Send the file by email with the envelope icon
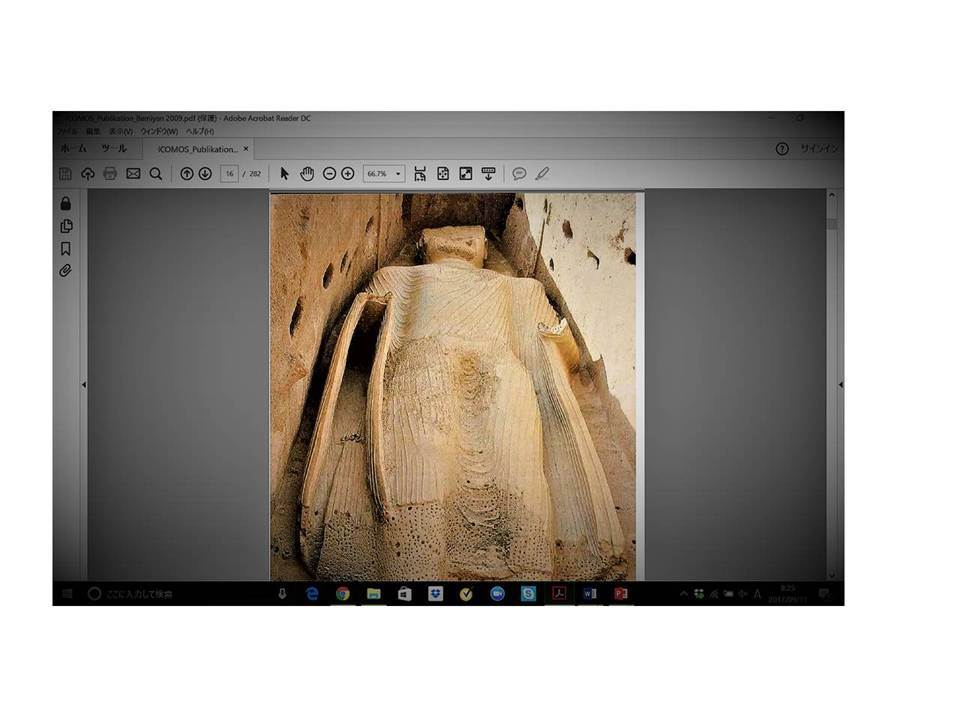 (133, 174)
